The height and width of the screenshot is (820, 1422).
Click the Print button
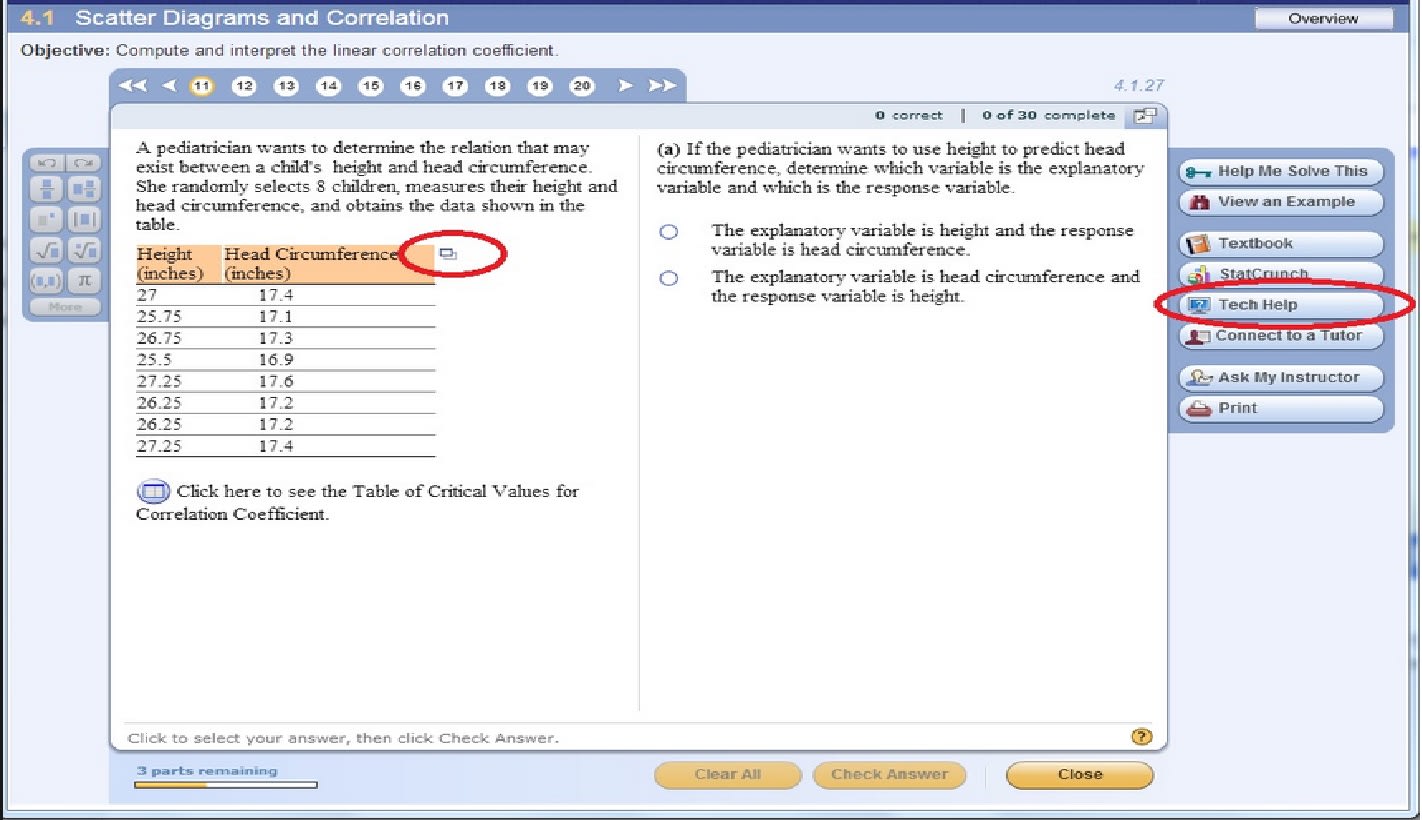(1281, 408)
